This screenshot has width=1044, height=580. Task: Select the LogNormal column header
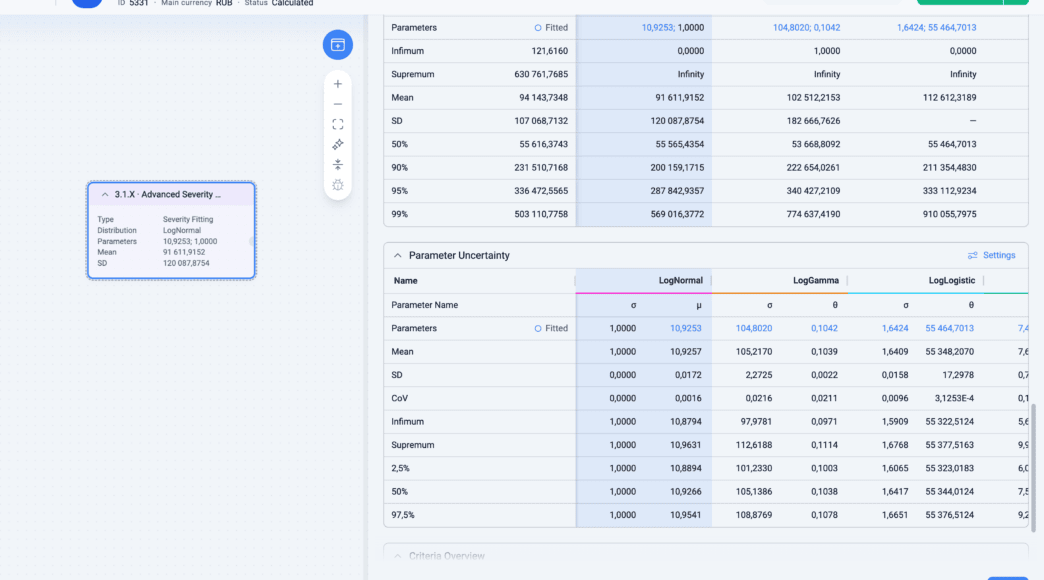(680, 281)
